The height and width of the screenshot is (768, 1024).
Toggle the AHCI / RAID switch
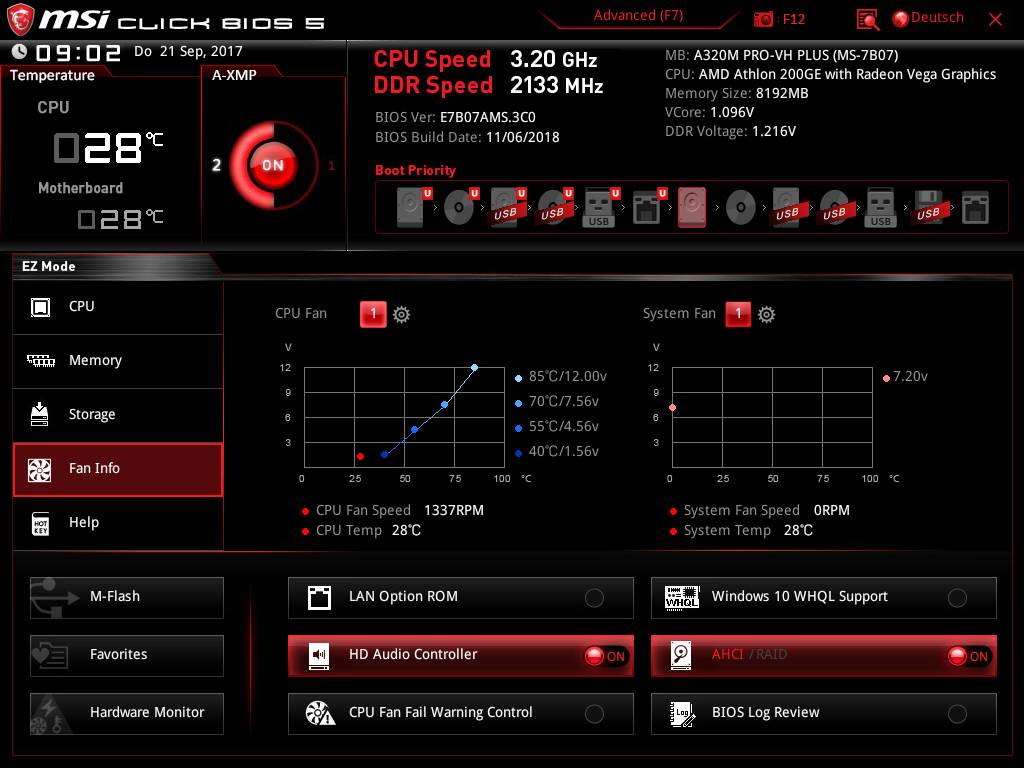[x=968, y=656]
